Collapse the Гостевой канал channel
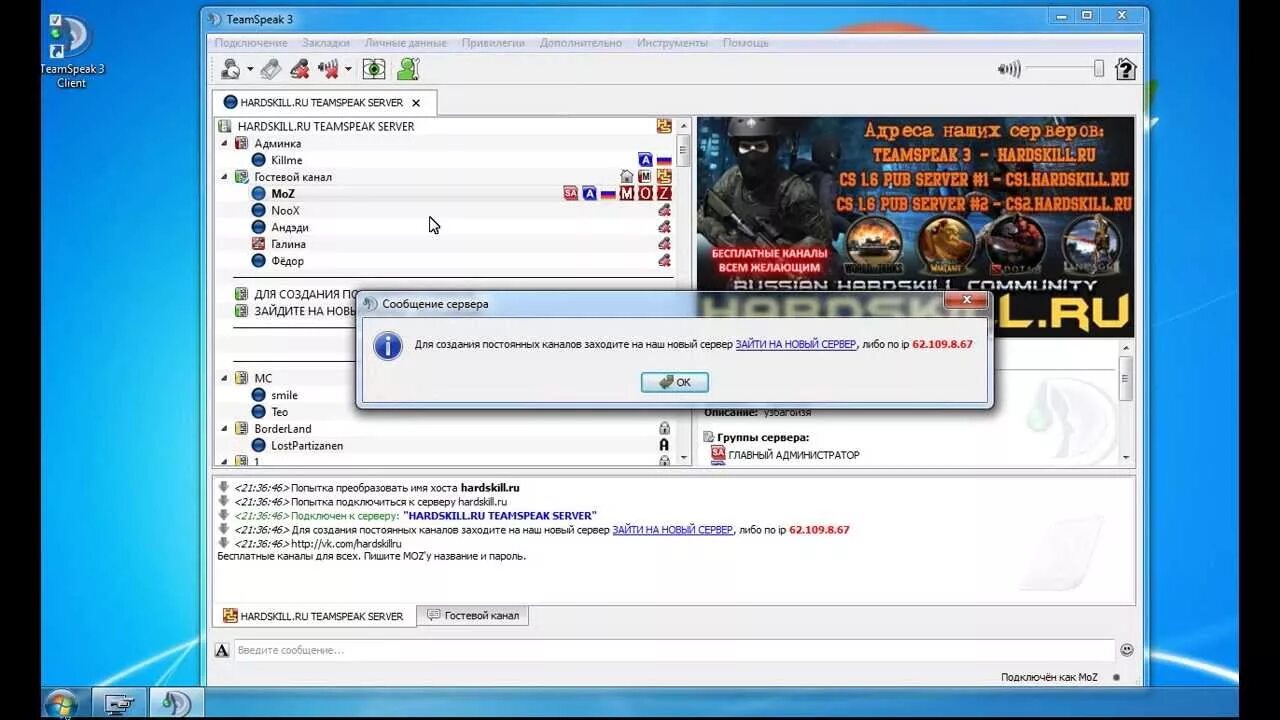The width and height of the screenshot is (1280, 720). [224, 177]
